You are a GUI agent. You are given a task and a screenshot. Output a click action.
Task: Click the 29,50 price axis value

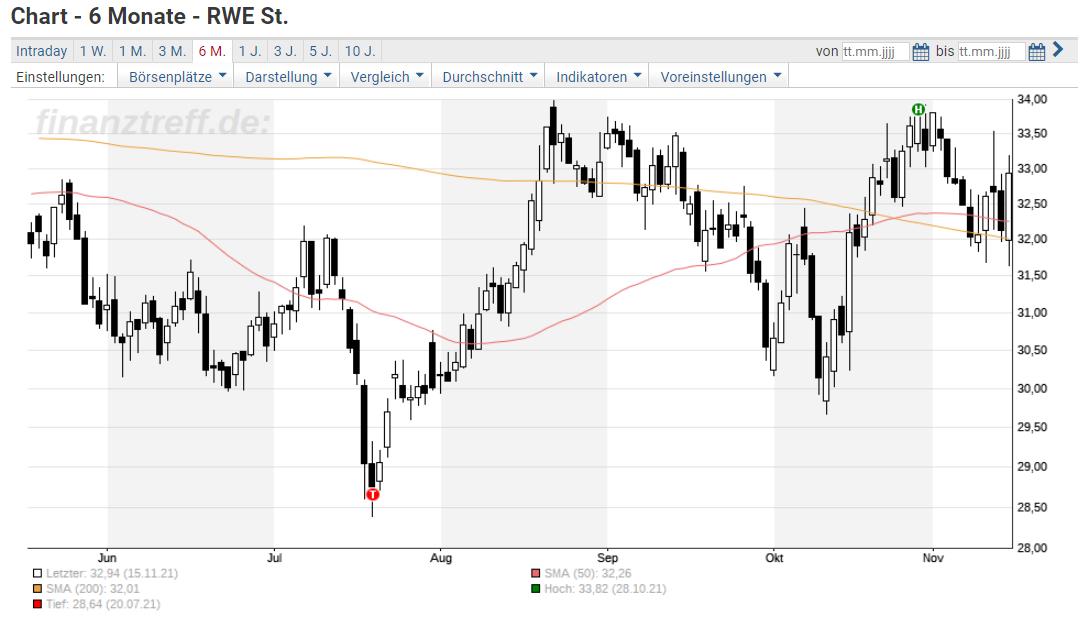(1032, 427)
